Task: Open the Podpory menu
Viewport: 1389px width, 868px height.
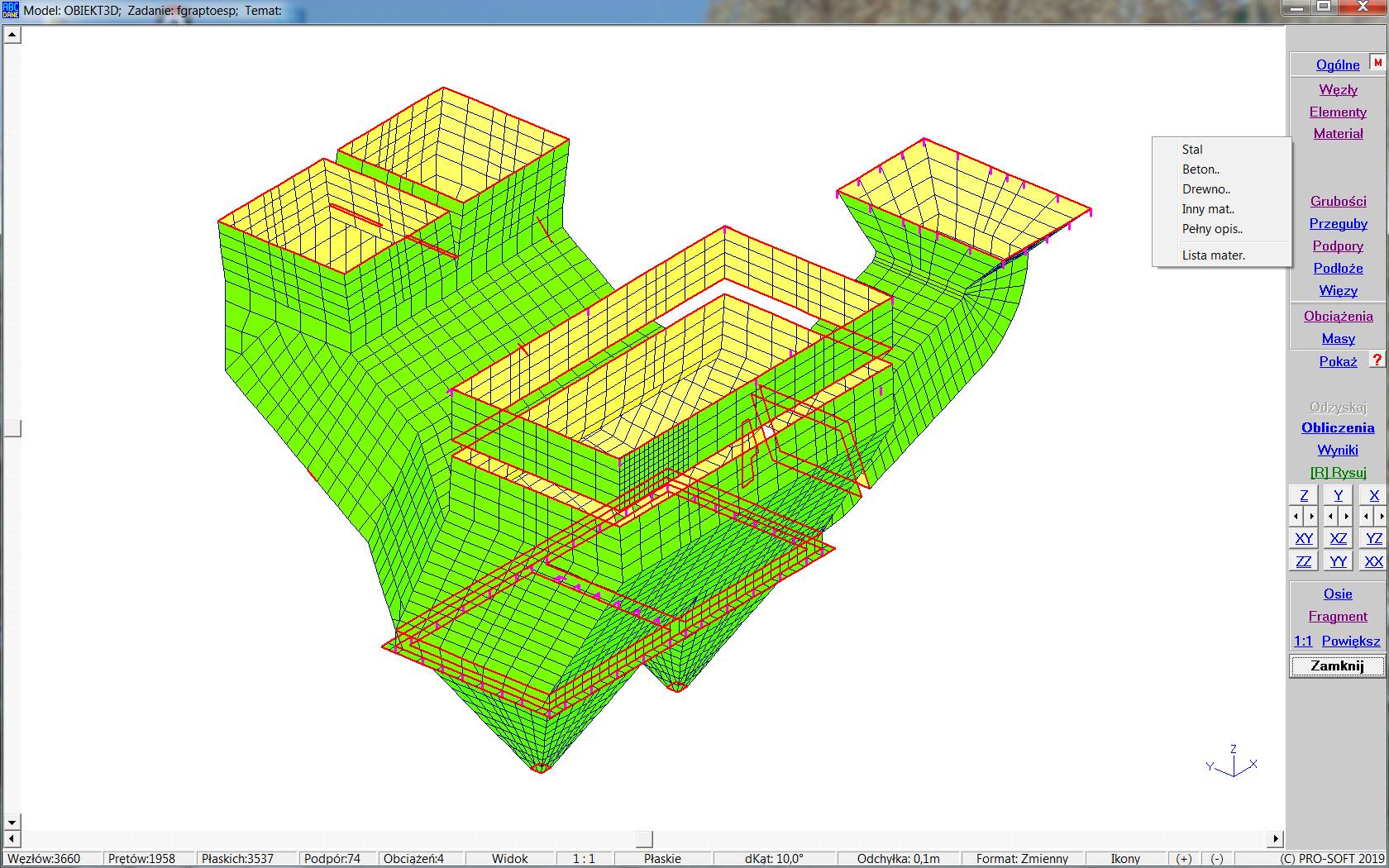Action: 1338,246
